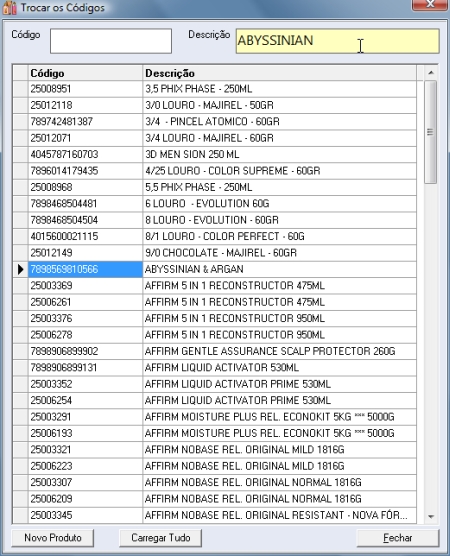The width and height of the screenshot is (450, 556).
Task: Click the Descrição field containing ABYSSINIAN
Action: tap(338, 41)
